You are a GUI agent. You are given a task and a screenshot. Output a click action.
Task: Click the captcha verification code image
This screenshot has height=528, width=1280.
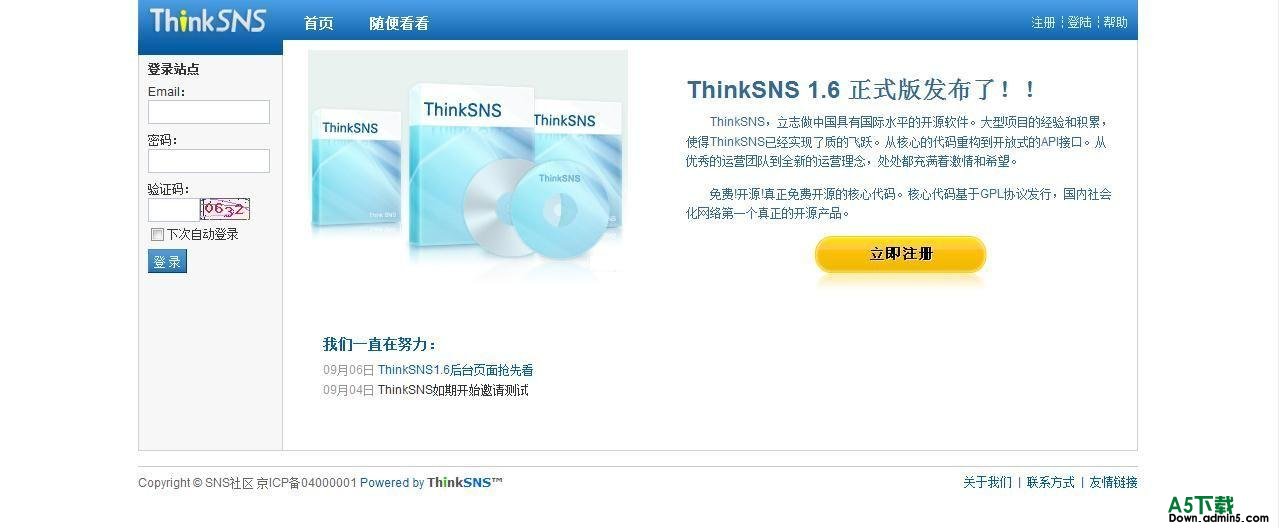(x=225, y=209)
